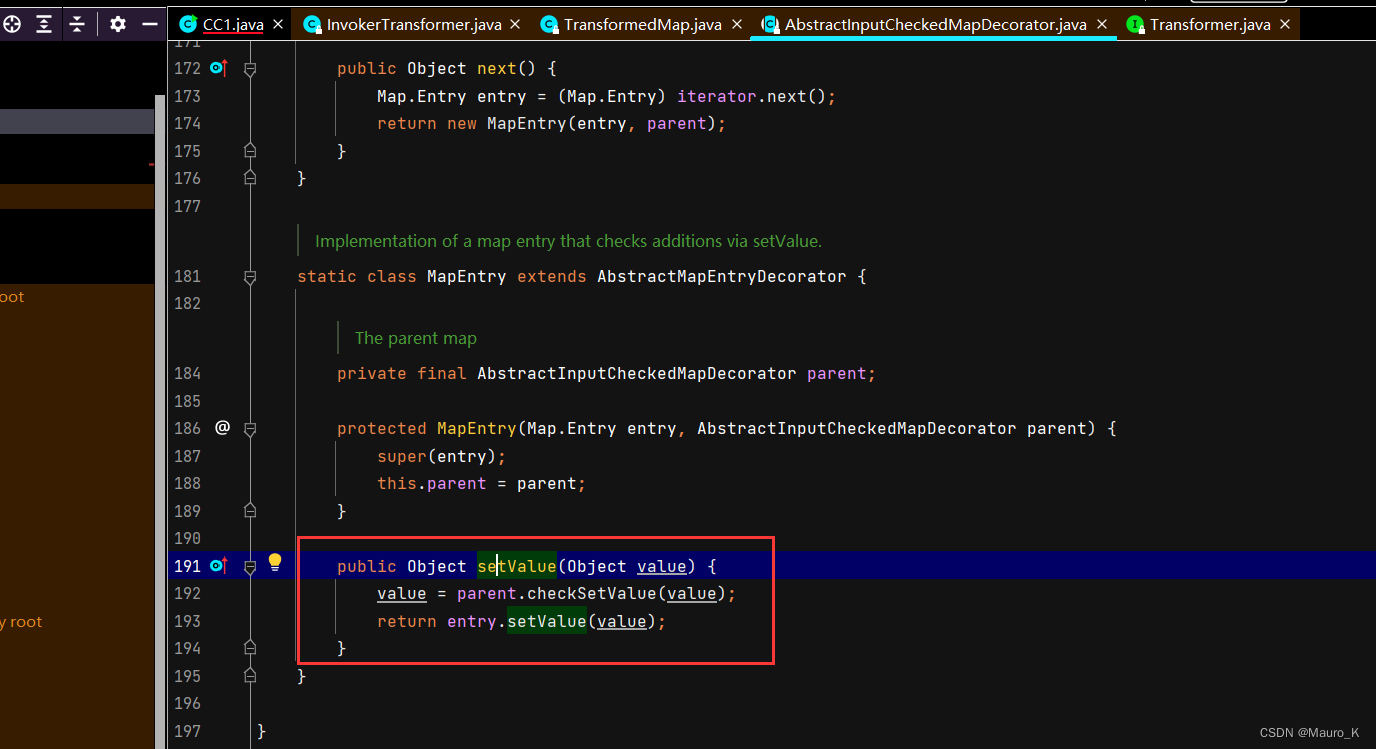
Task: Close the AbstractInputCheckedMapDecorator.java tab
Action: [x=1102, y=24]
